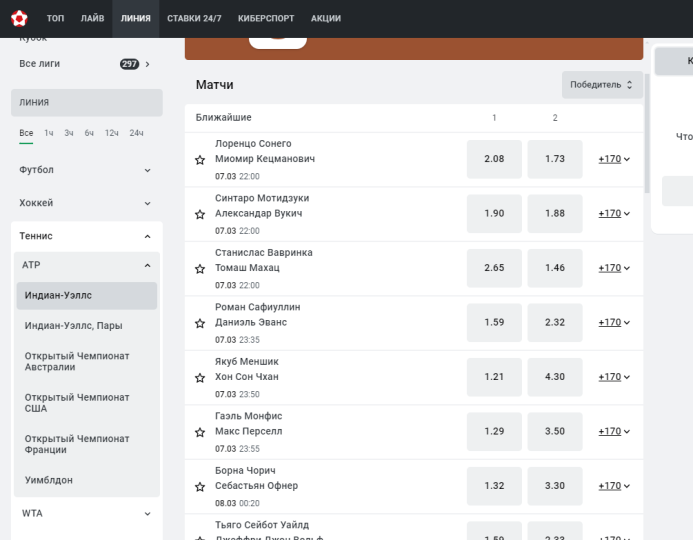Image resolution: width=693 pixels, height=540 pixels.
Task: Select Индиан-Уэллс tournament
Action: (87, 296)
